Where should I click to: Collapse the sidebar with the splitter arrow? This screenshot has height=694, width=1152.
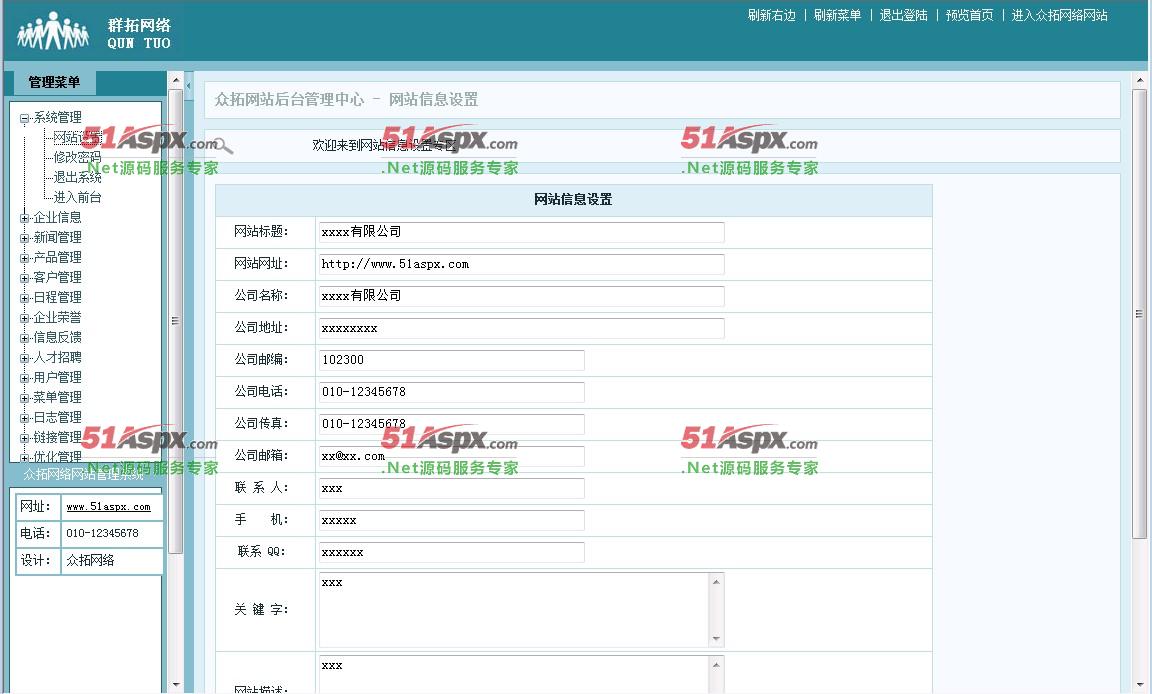pos(189,86)
